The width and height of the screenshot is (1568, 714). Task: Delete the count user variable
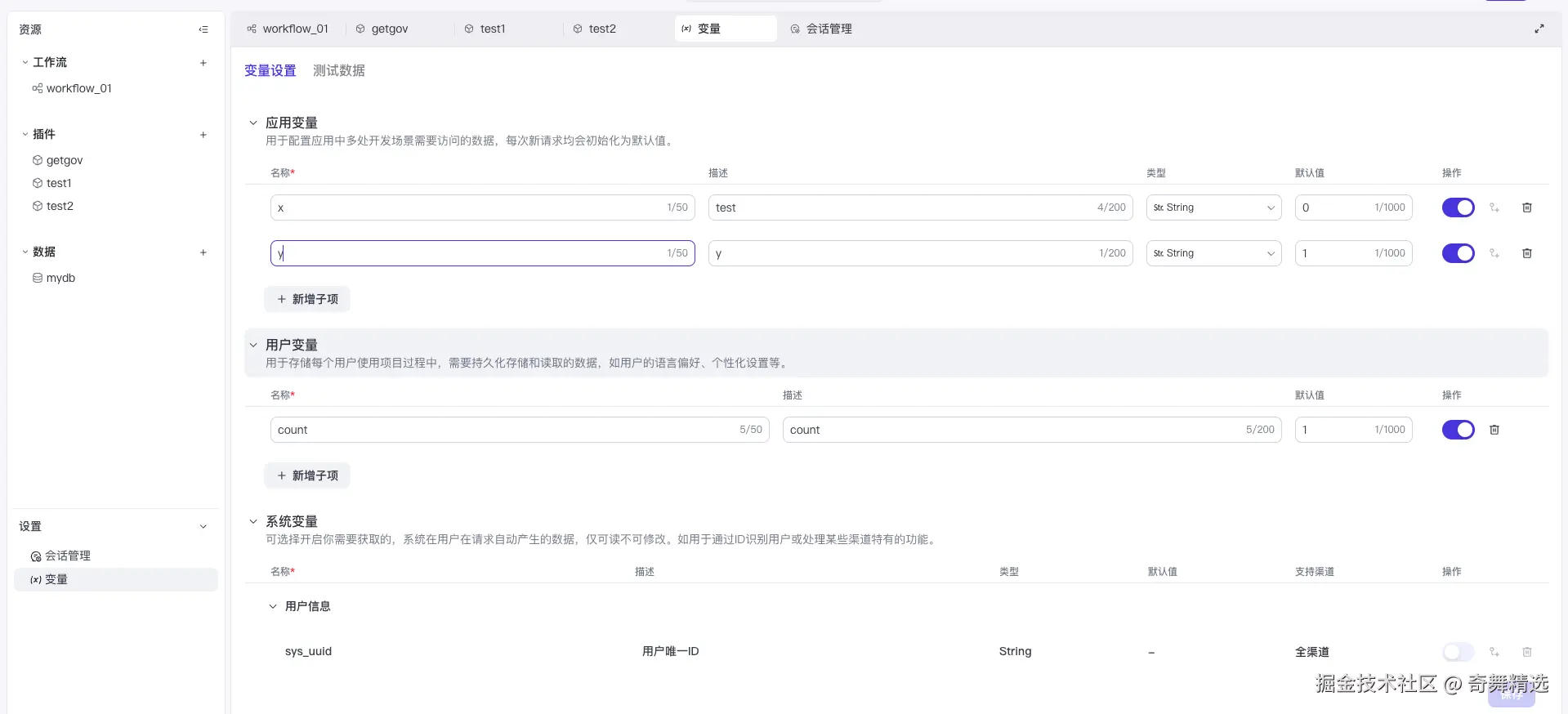(x=1494, y=430)
